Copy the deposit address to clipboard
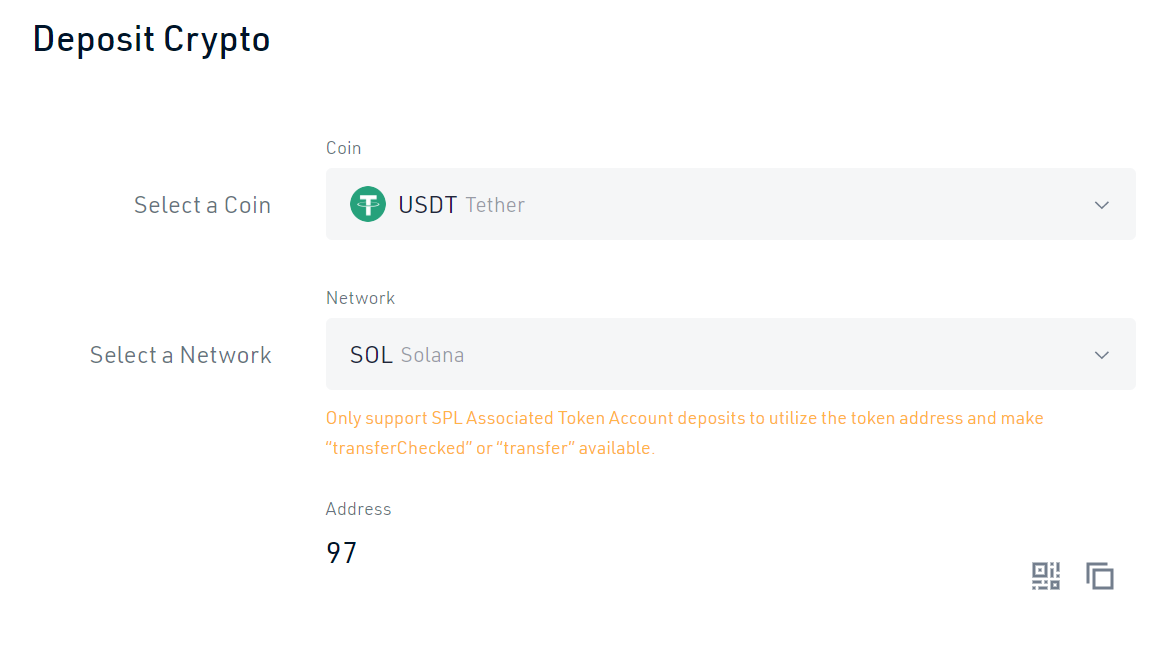This screenshot has width=1152, height=672. coord(1100,576)
